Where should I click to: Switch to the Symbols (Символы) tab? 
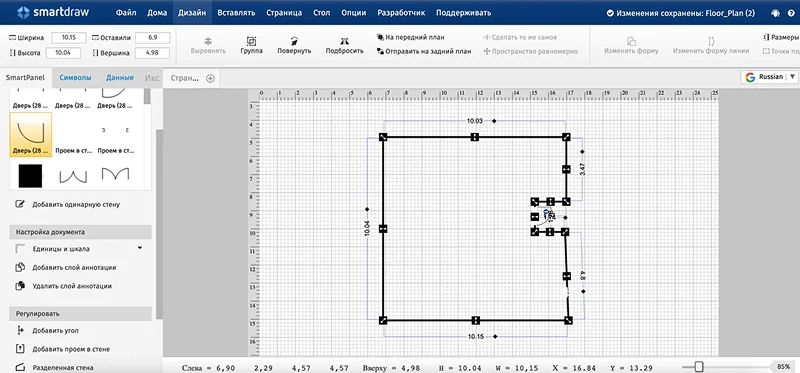76,78
